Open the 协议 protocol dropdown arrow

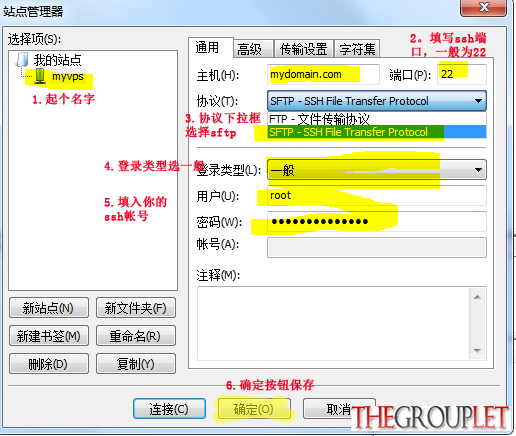click(478, 101)
